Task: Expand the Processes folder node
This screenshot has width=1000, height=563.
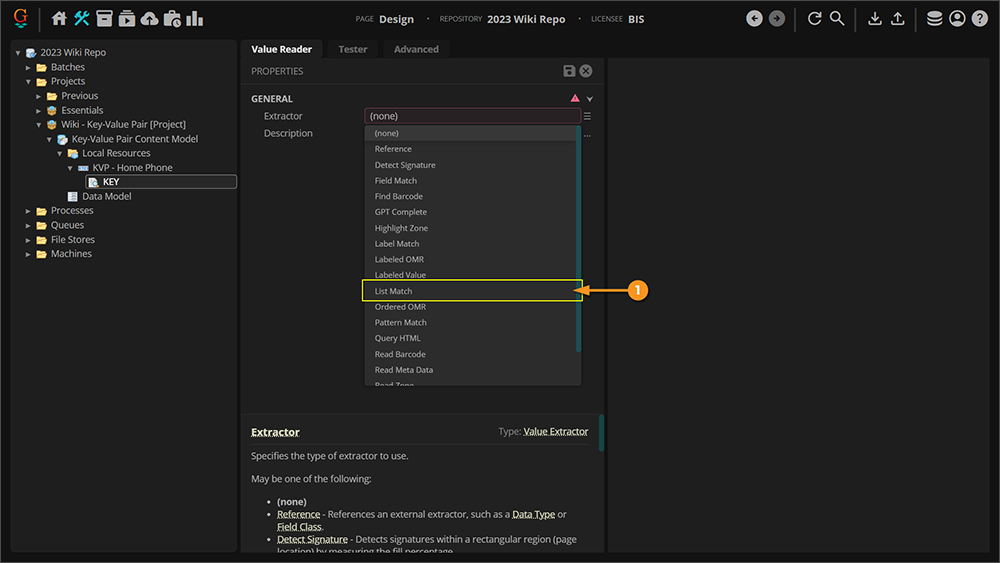Action: coord(29,211)
